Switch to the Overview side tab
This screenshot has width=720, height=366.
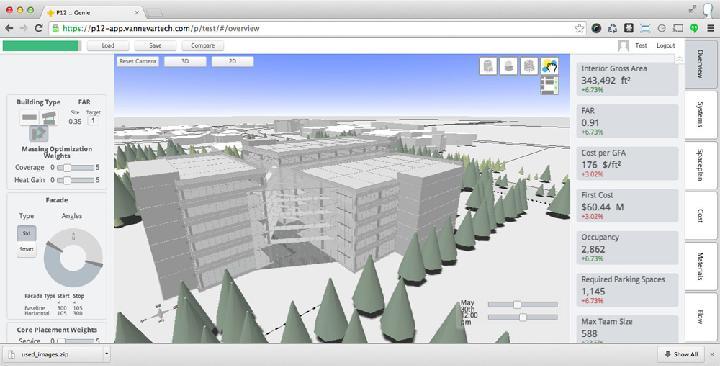701,64
